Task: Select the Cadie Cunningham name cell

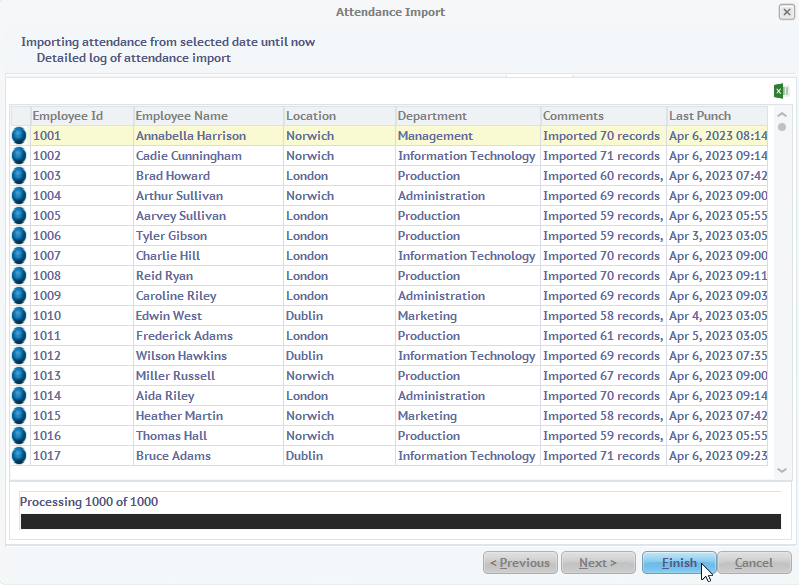Action: point(208,156)
